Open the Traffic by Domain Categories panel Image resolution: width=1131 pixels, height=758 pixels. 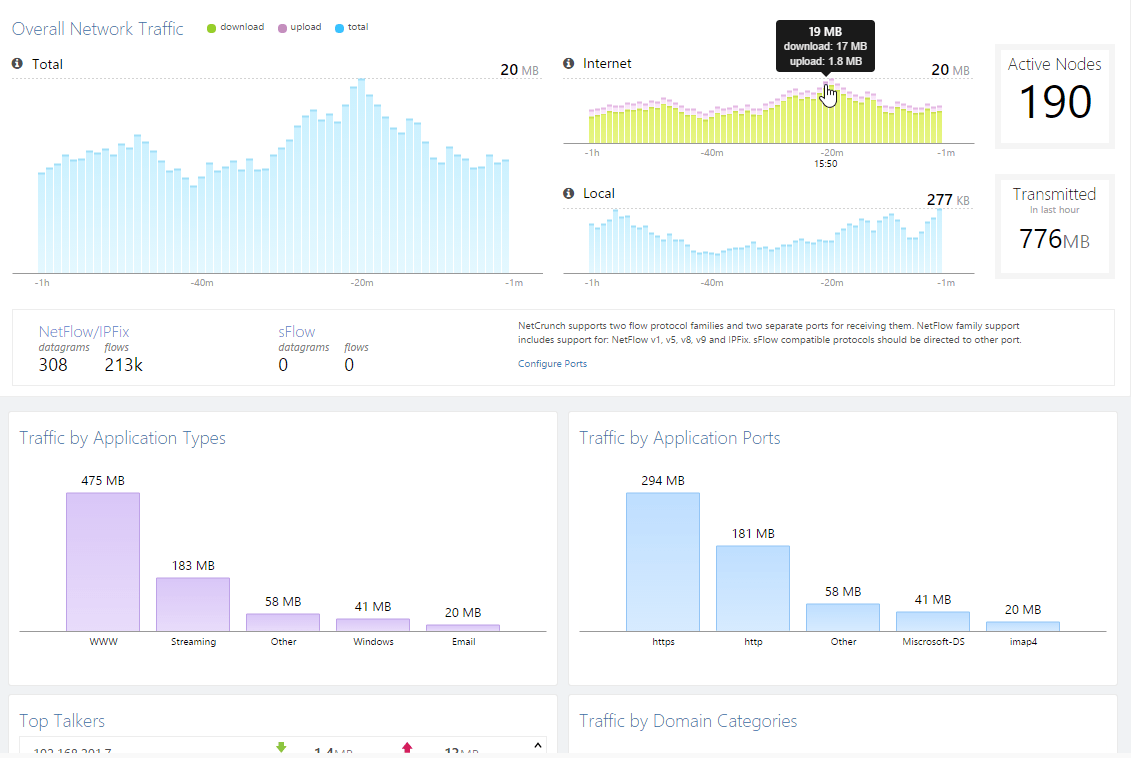coord(688,721)
